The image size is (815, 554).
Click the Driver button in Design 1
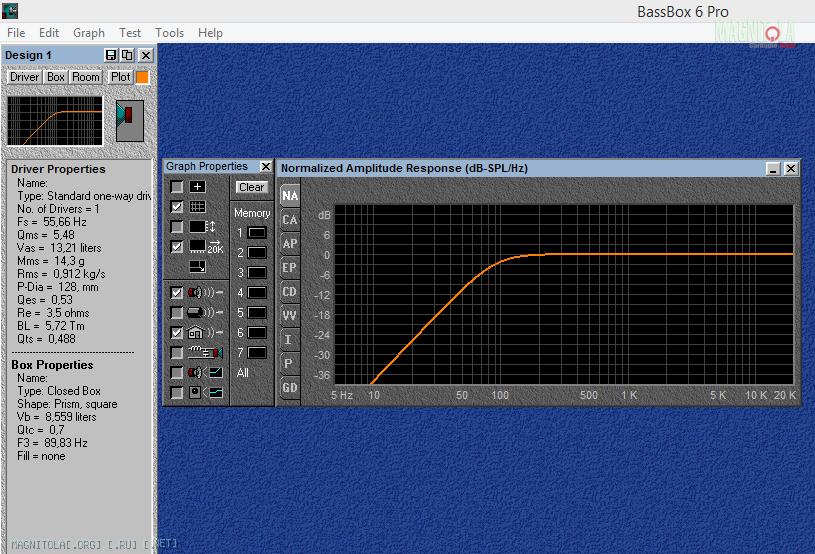click(24, 77)
